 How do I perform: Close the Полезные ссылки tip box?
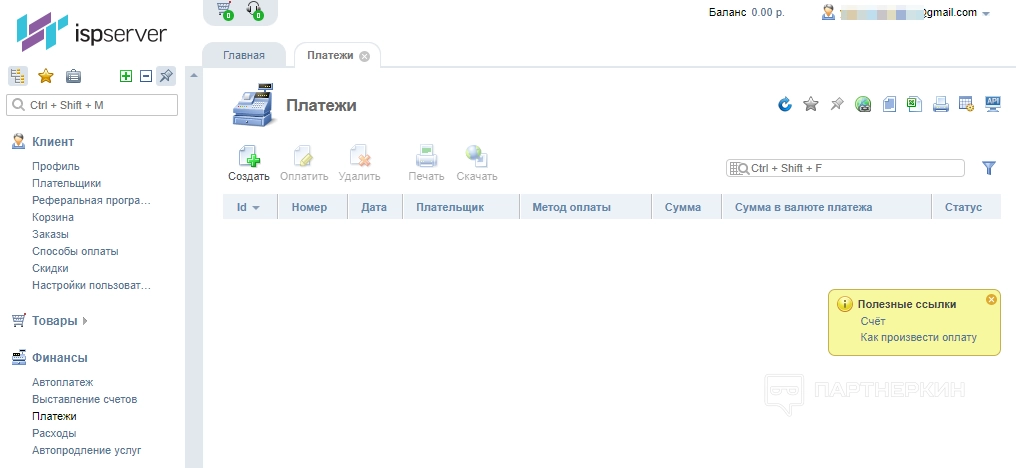click(991, 299)
